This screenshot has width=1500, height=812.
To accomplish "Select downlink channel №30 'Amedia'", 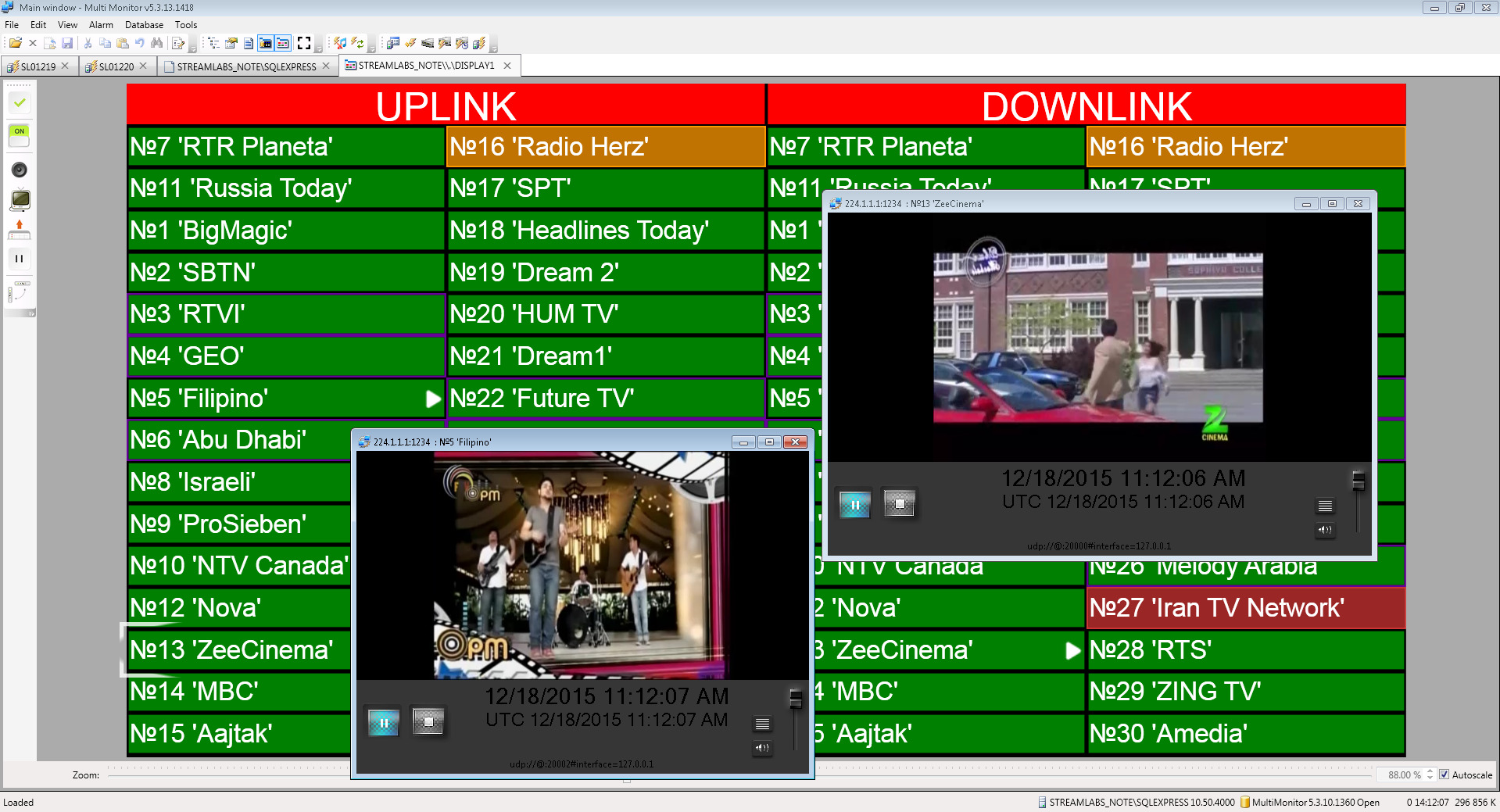I will (x=1245, y=734).
